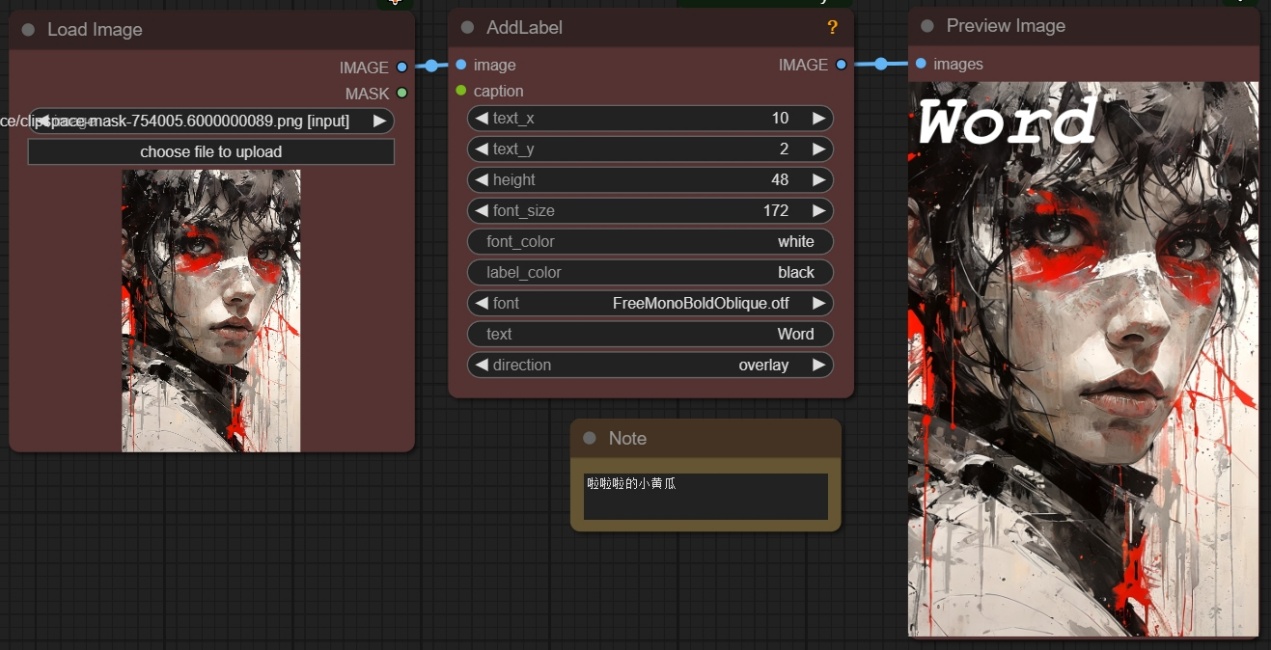Decrease text_y value with left arrow

[481, 149]
